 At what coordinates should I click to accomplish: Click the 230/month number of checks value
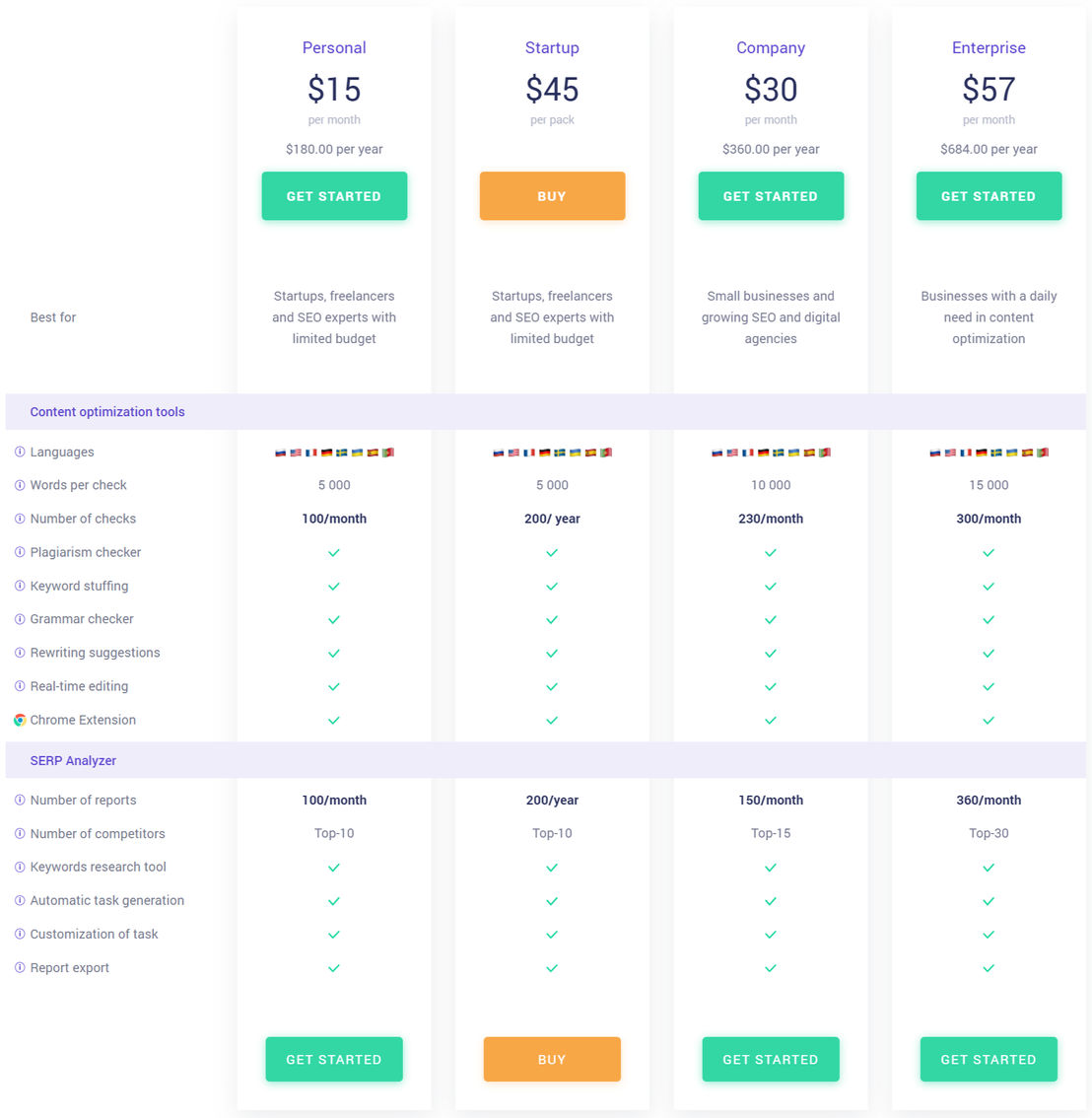pos(771,519)
